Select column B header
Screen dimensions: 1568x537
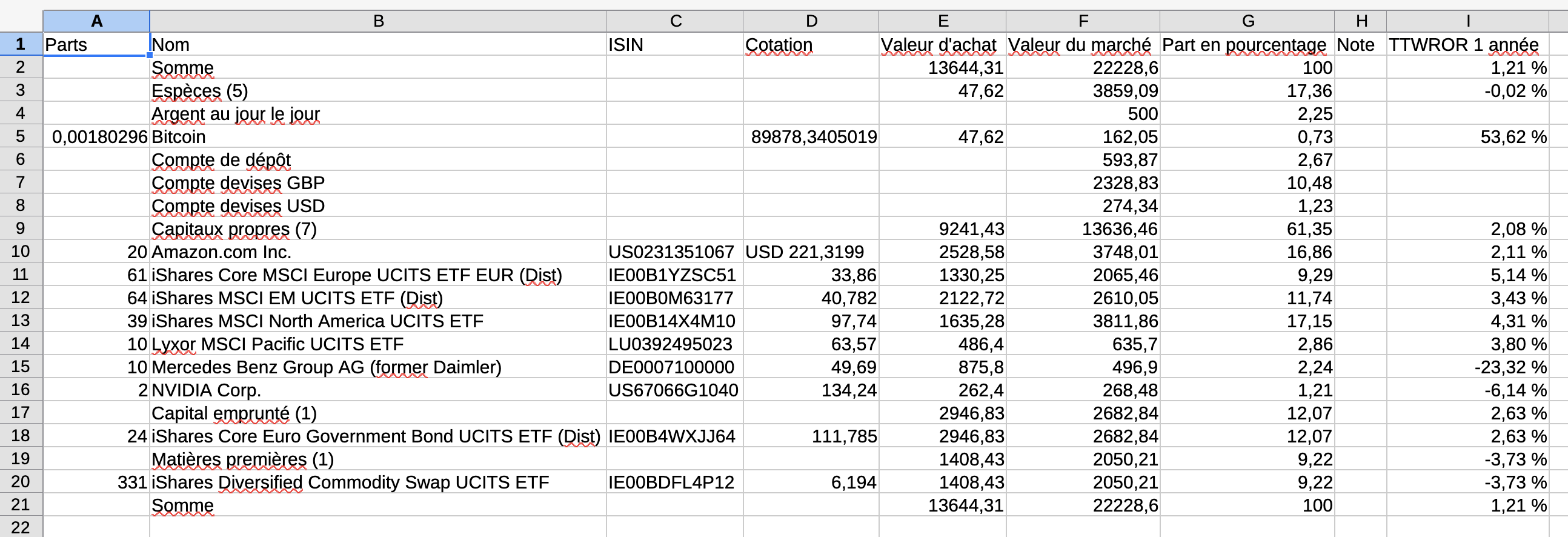coord(378,21)
